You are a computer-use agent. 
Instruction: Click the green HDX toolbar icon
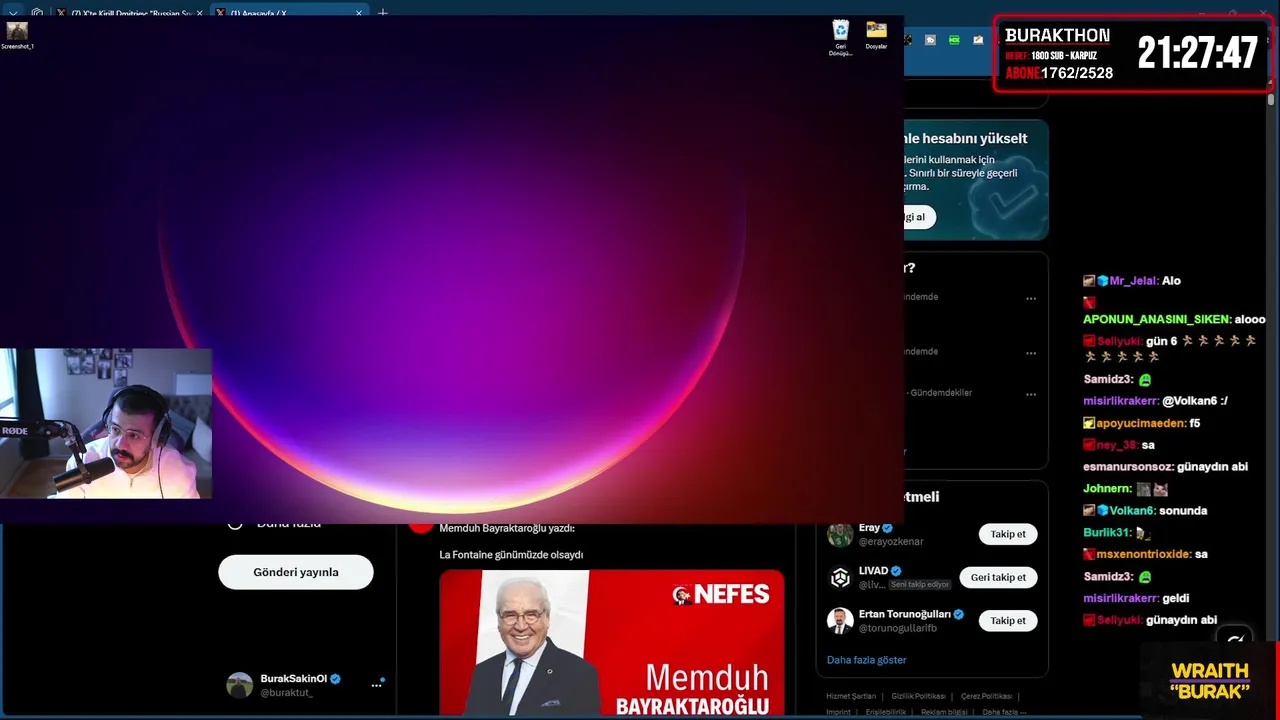954,40
